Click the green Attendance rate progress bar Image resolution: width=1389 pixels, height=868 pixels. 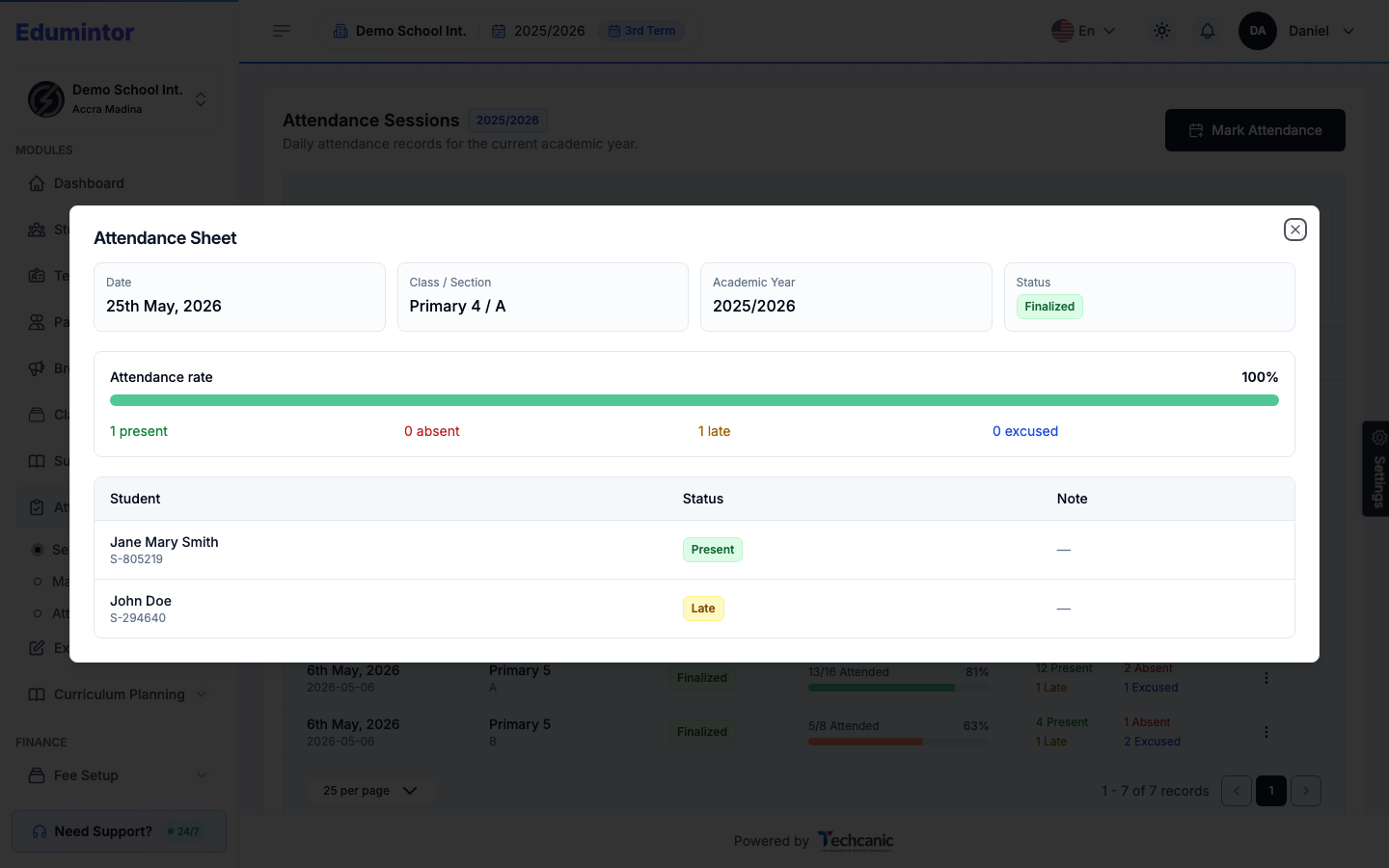(x=694, y=400)
